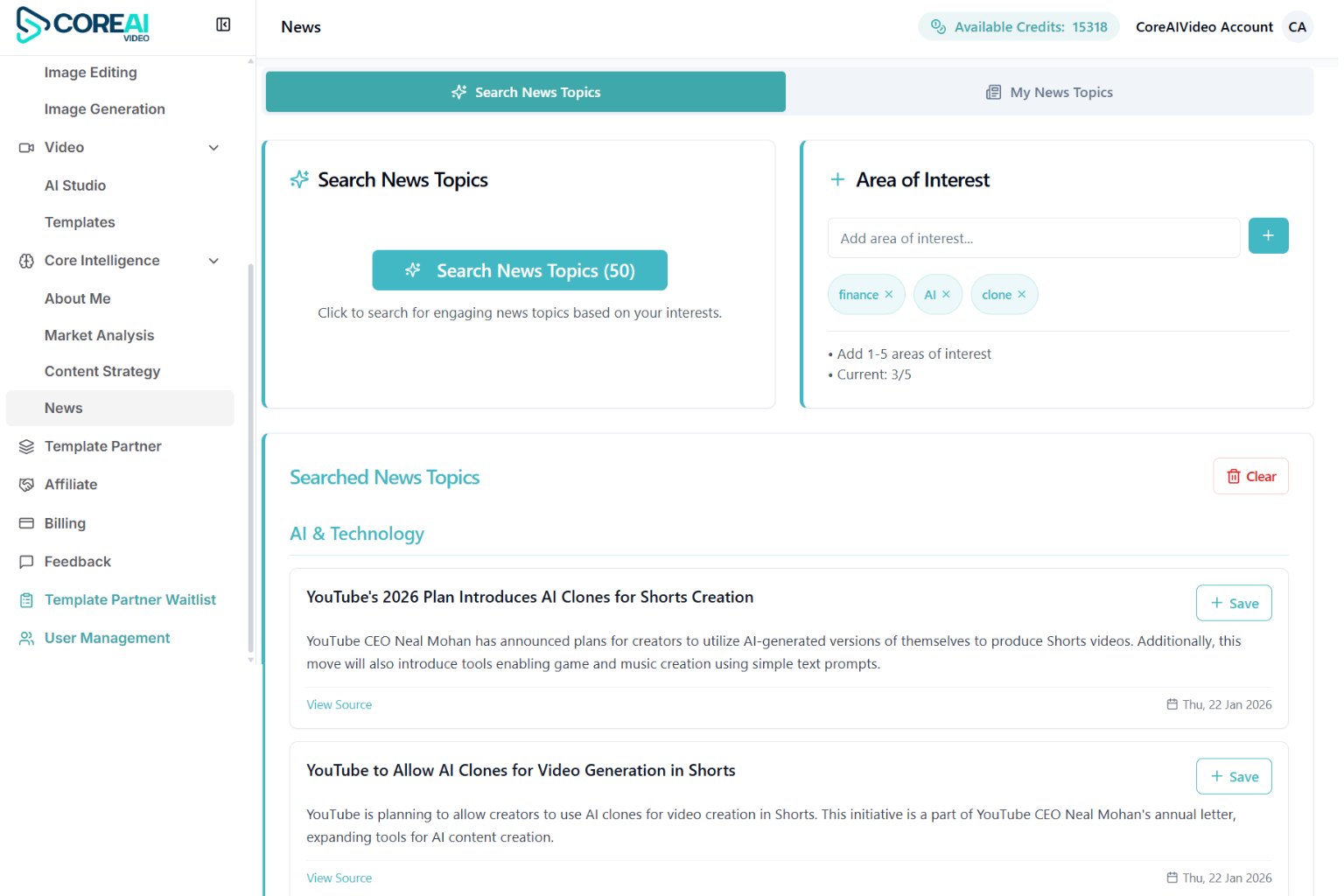Collapse the Core Intelligence section
The height and width of the screenshot is (896, 1344).
(213, 260)
